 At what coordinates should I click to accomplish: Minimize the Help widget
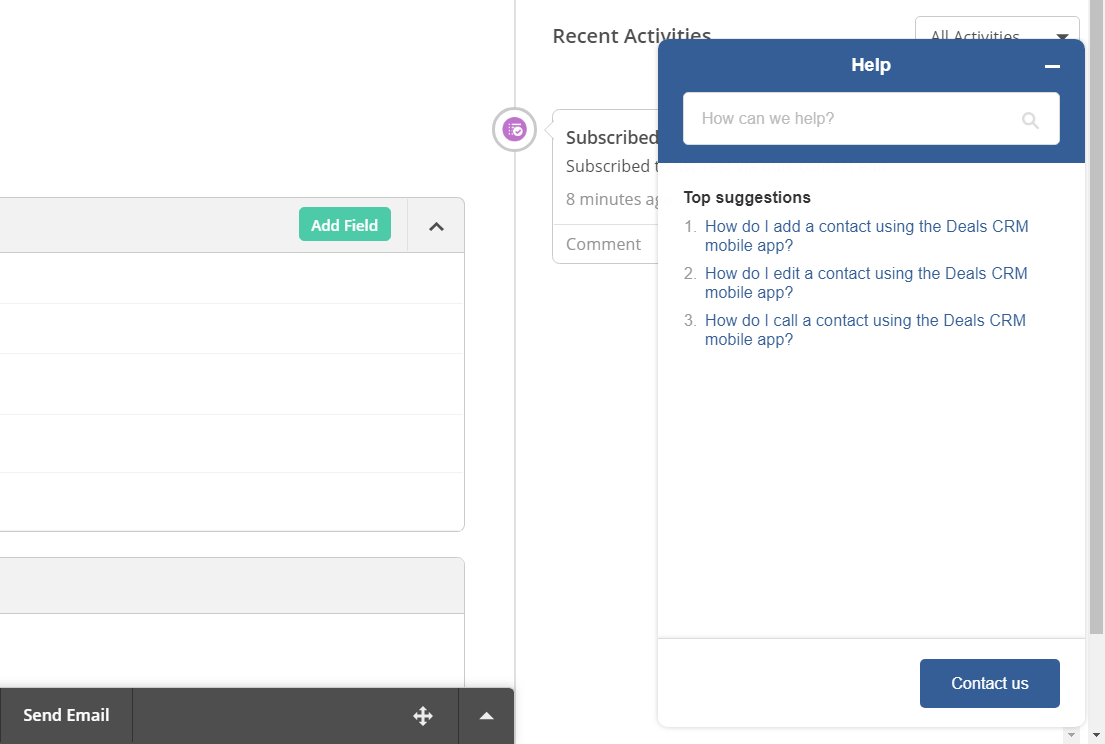(x=1052, y=66)
